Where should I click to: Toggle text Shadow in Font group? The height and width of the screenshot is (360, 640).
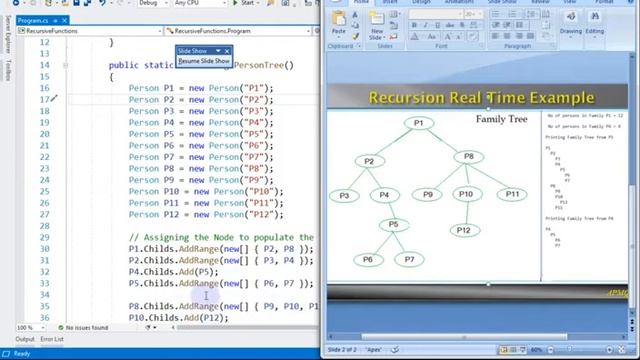(462, 25)
